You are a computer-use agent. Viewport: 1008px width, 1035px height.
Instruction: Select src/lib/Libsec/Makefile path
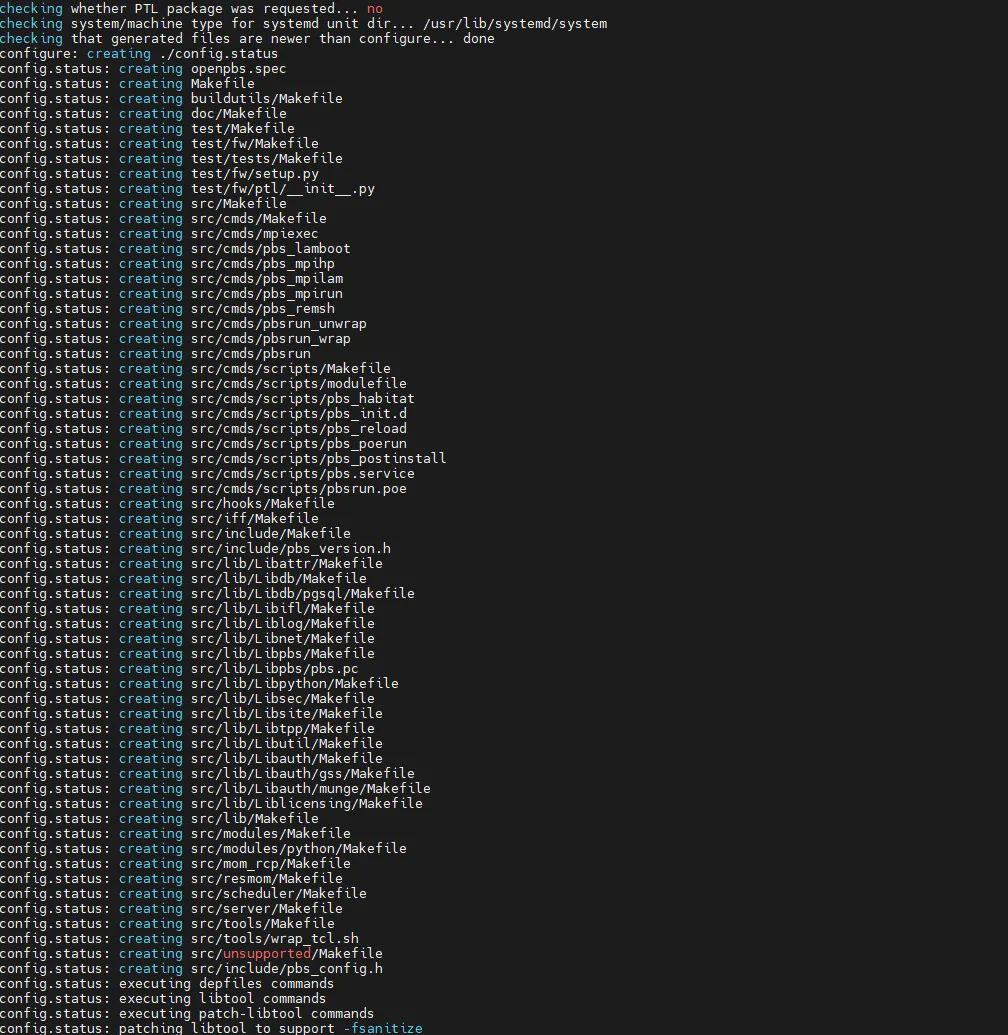coord(283,698)
